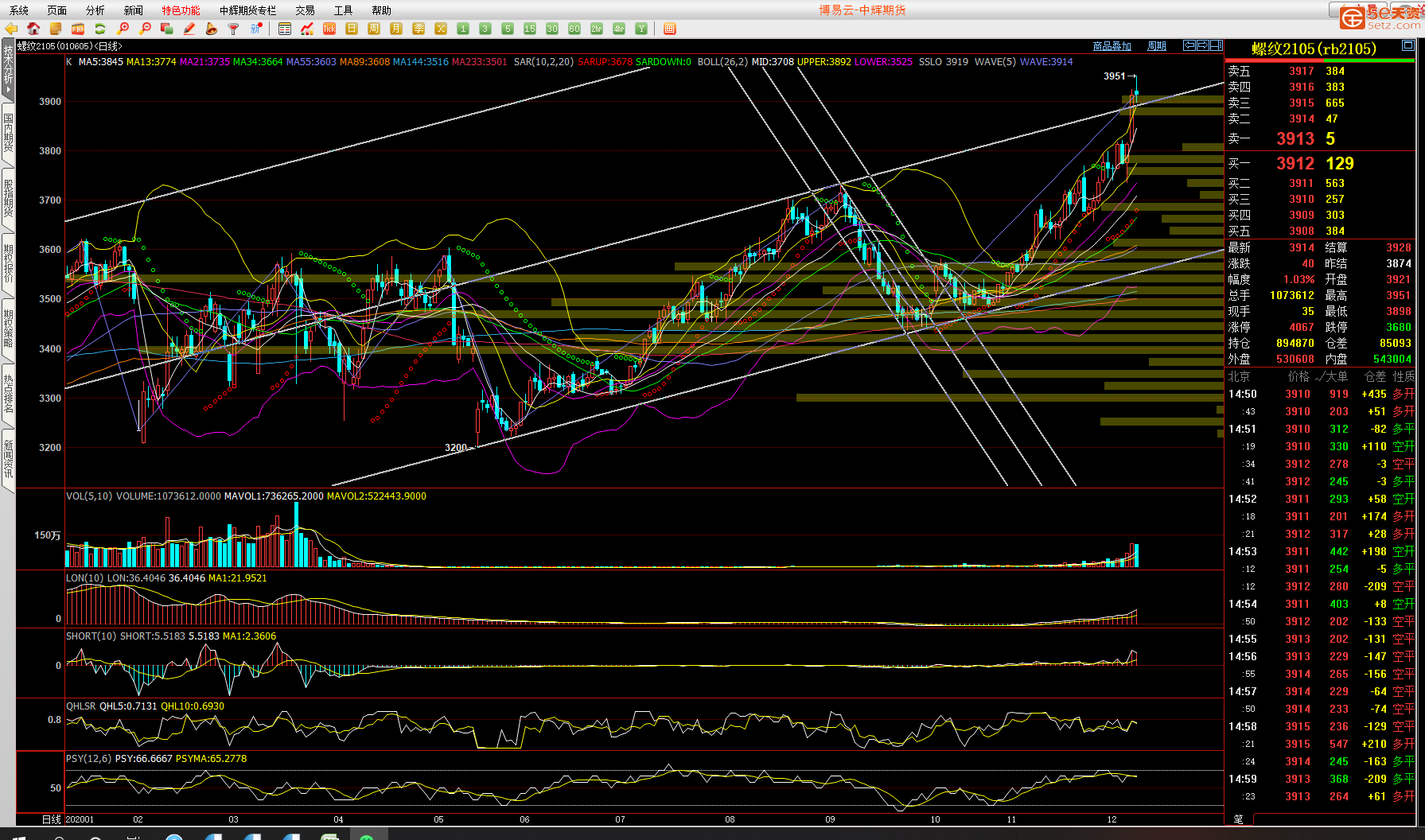This screenshot has height=840, width=1425.
Task: Open the 期权报价 sidebar tab
Action: pos(8,263)
